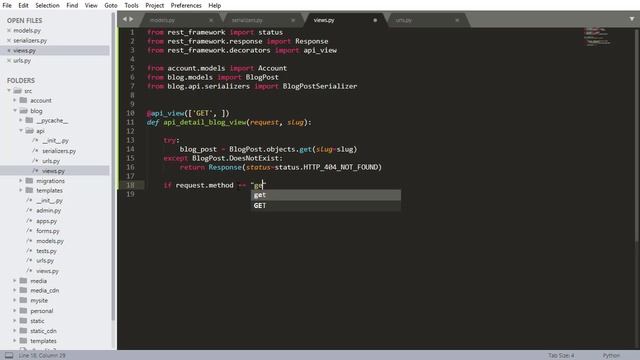Expand the static_cdn folder
The image size is (640, 360).
click(15, 331)
